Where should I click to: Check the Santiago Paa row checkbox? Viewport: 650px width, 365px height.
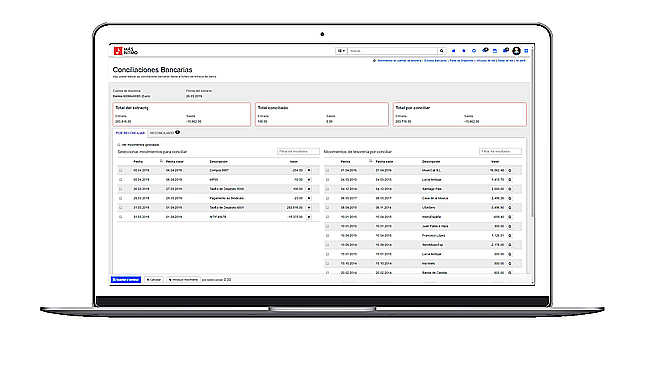click(x=327, y=189)
